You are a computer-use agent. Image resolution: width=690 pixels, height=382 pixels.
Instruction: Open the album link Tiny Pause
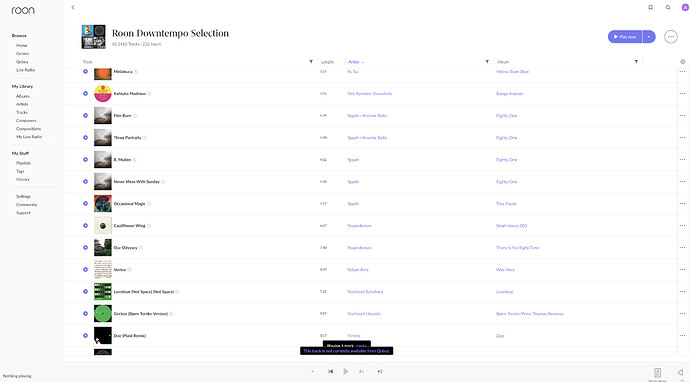(x=506, y=204)
